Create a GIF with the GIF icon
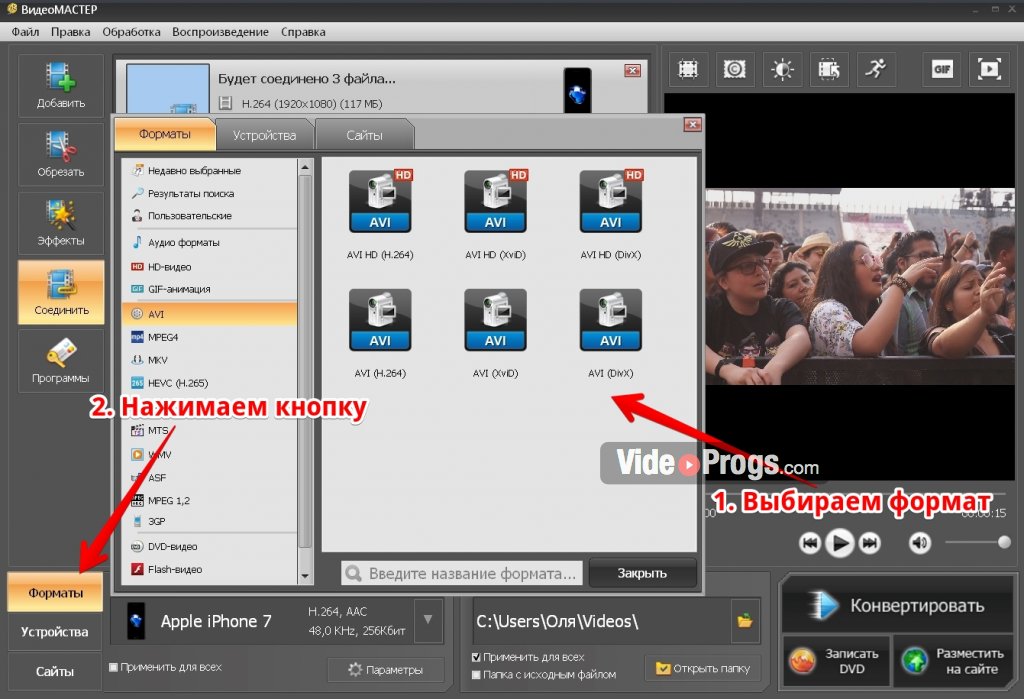The image size is (1024, 699). pos(942,69)
